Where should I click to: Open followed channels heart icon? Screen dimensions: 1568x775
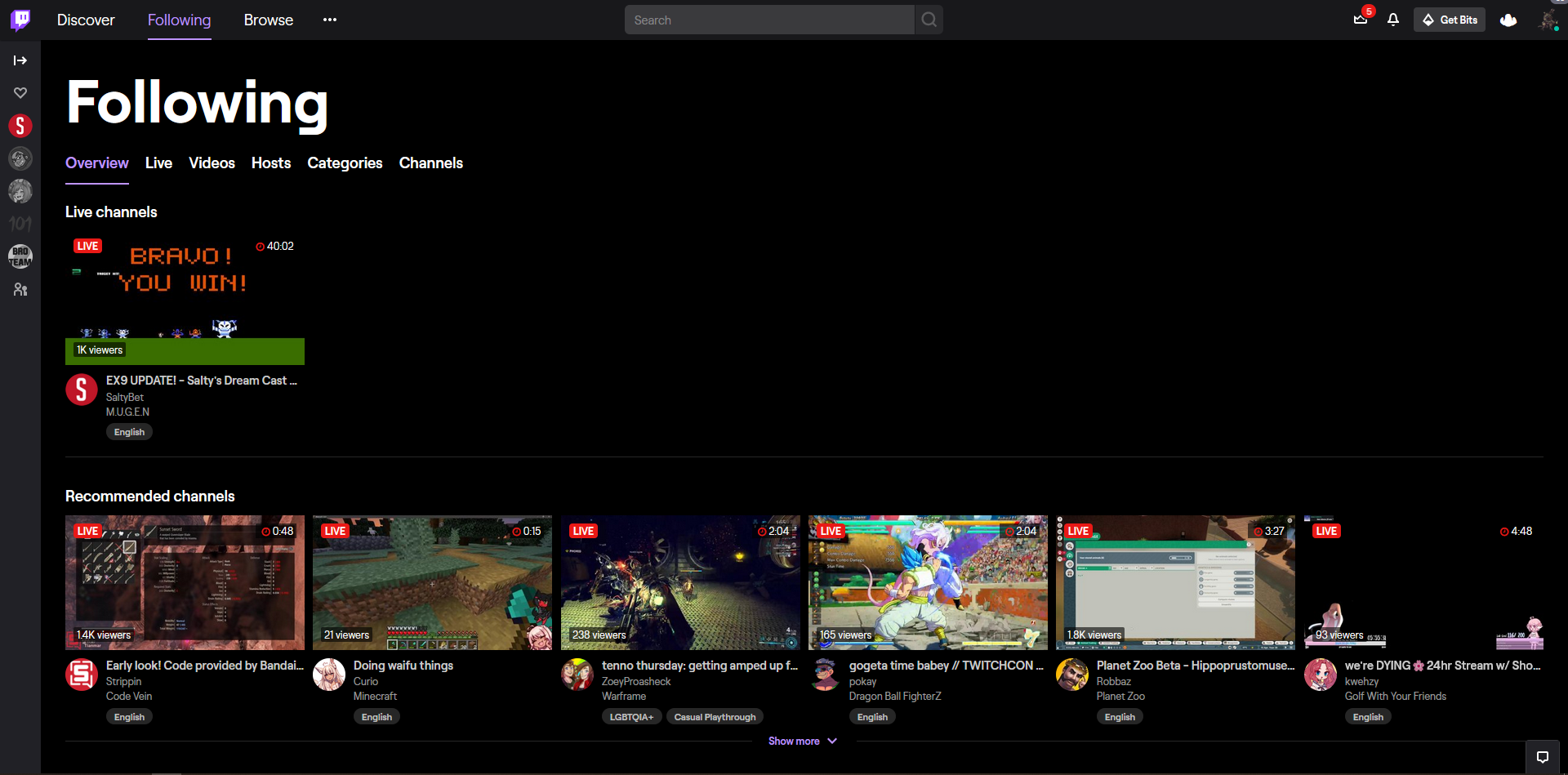point(20,93)
